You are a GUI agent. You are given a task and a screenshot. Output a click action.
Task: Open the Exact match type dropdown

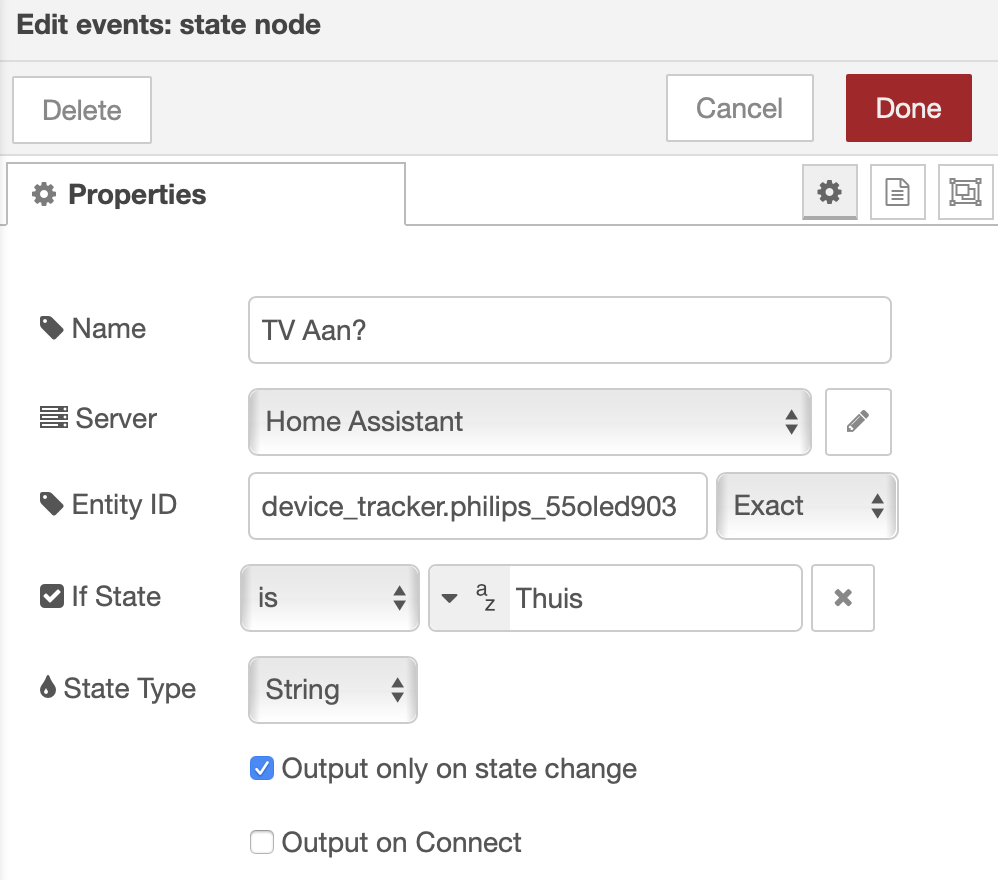point(807,506)
